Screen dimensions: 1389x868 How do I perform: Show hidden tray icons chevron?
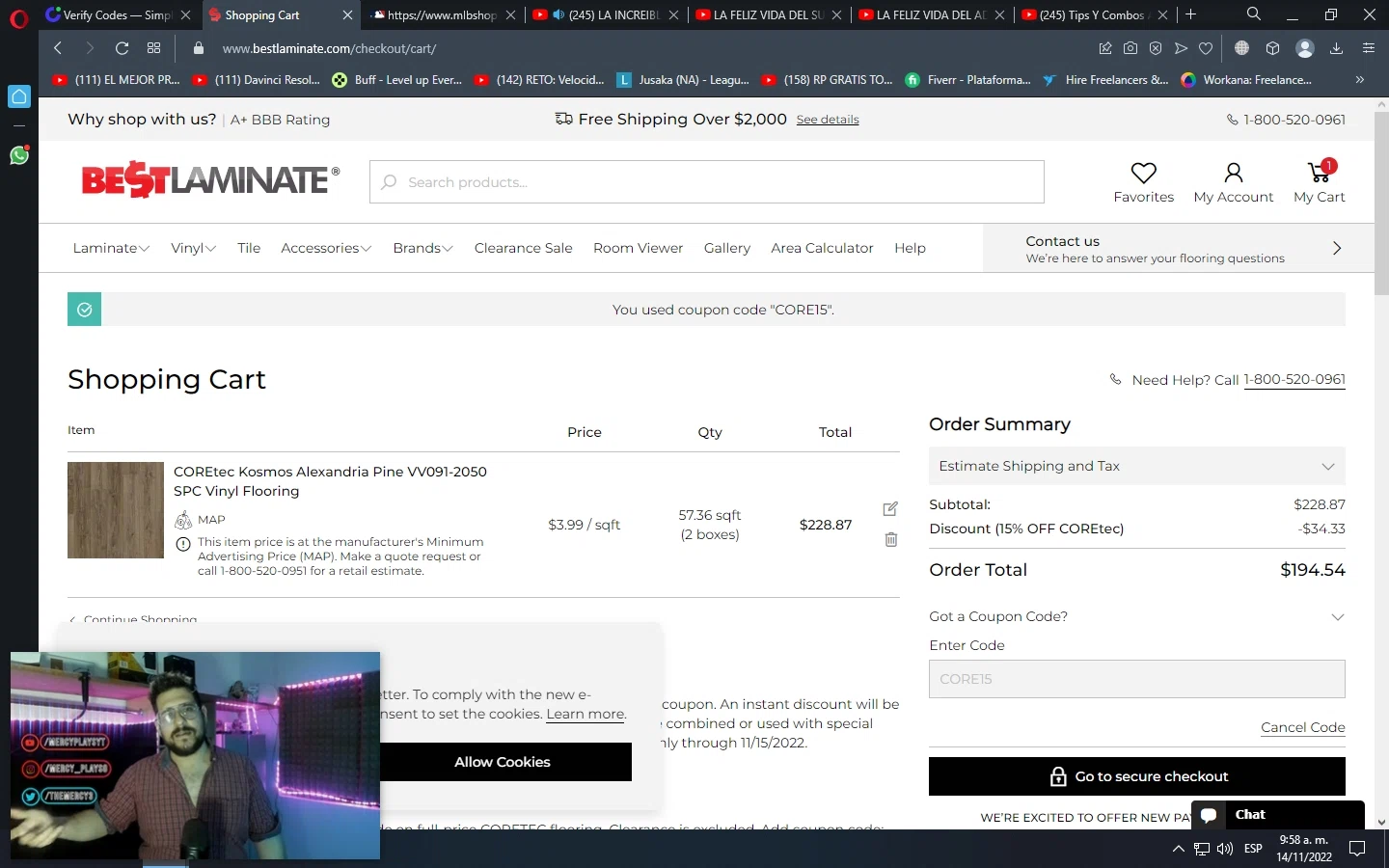pos(1178,849)
